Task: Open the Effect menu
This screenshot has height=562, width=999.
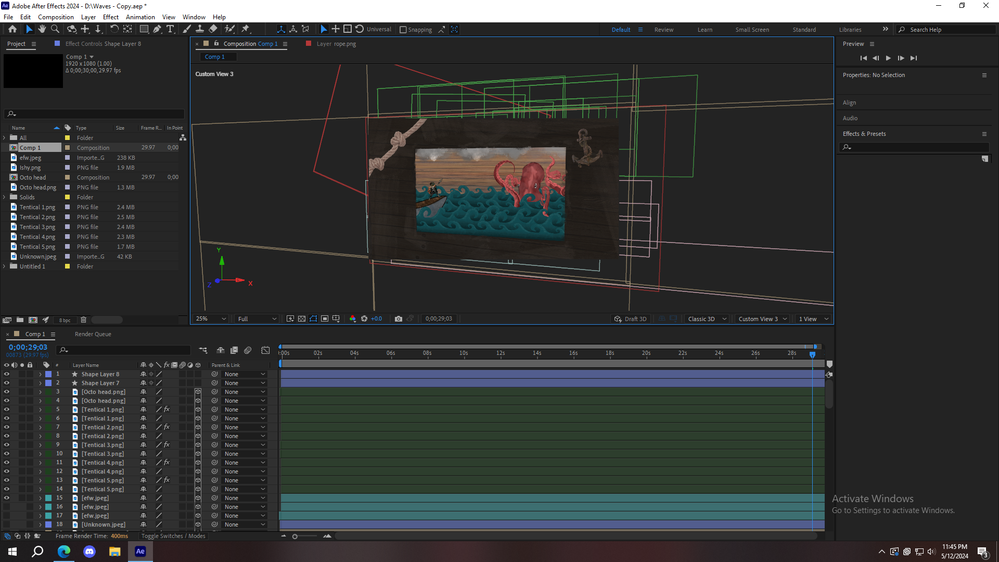Action: pos(111,17)
